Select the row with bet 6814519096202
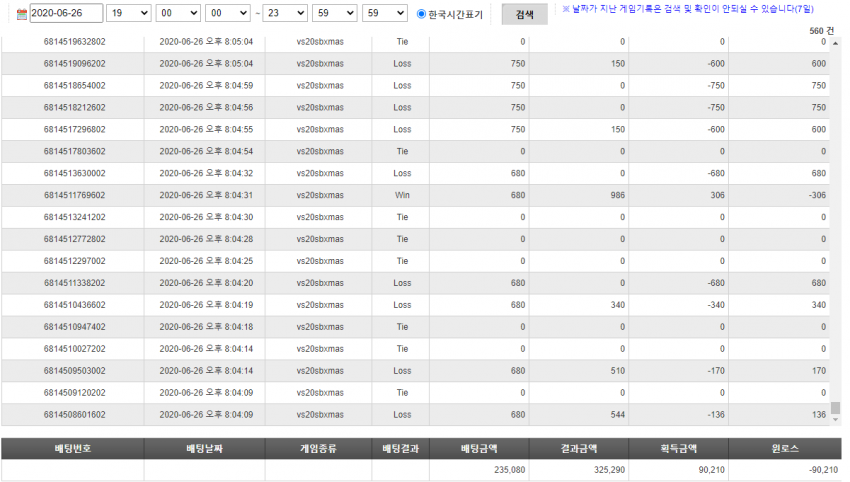This screenshot has height=482, width=850. click(415, 63)
